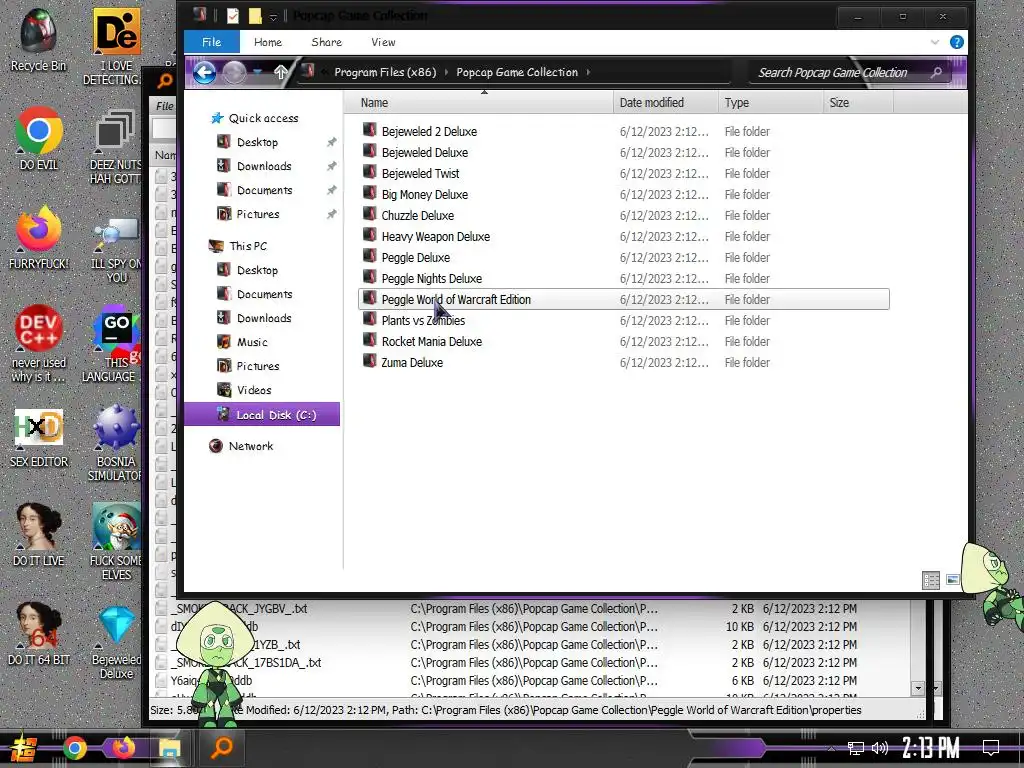This screenshot has width=1024, height=768.
Task: Open the ILL SPY ON YOU shortcut
Action: [117, 251]
